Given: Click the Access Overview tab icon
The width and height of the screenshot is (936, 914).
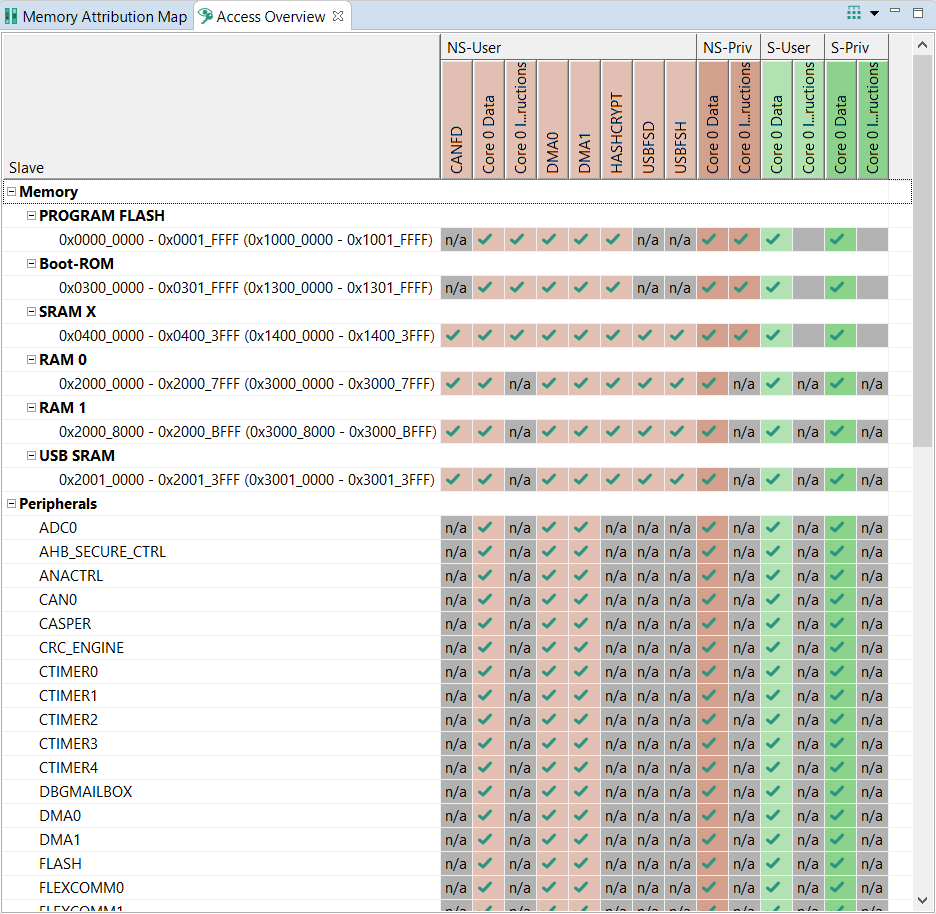Looking at the screenshot, I should [205, 17].
